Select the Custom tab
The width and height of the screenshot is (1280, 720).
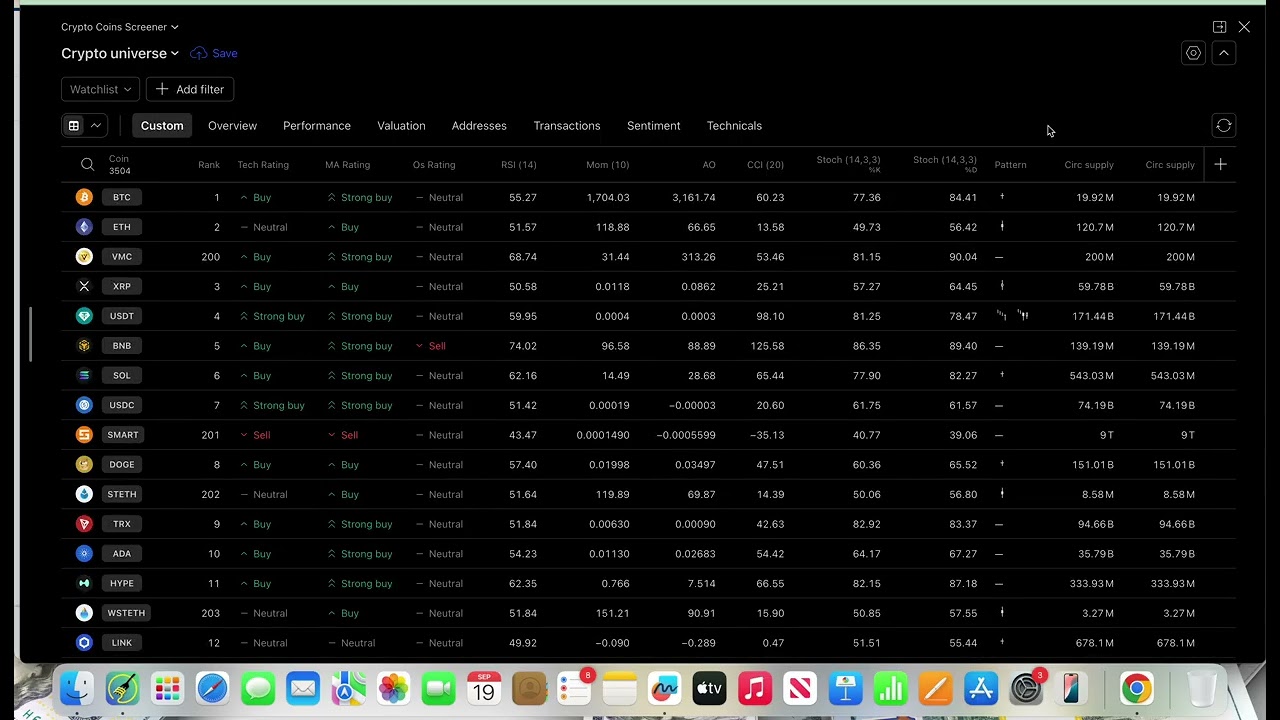coord(162,126)
